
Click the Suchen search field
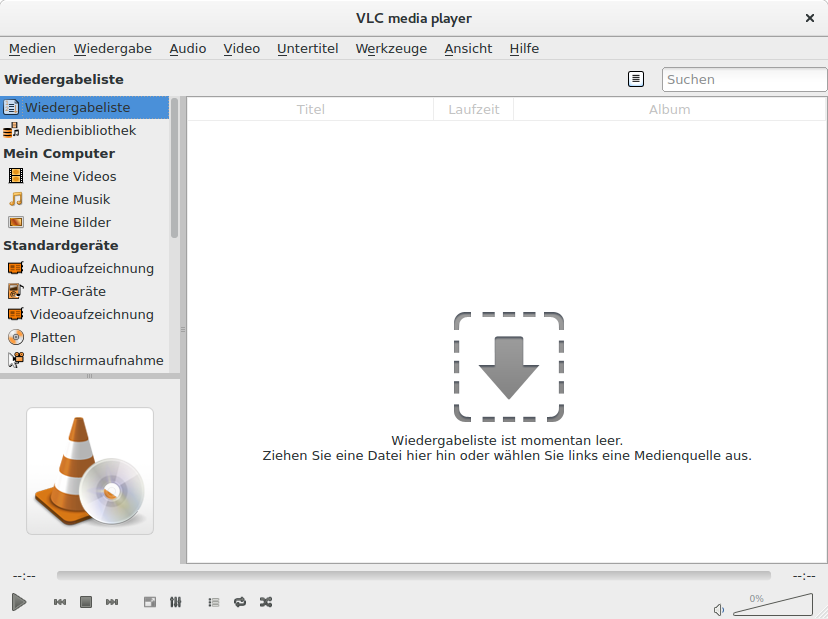744,79
